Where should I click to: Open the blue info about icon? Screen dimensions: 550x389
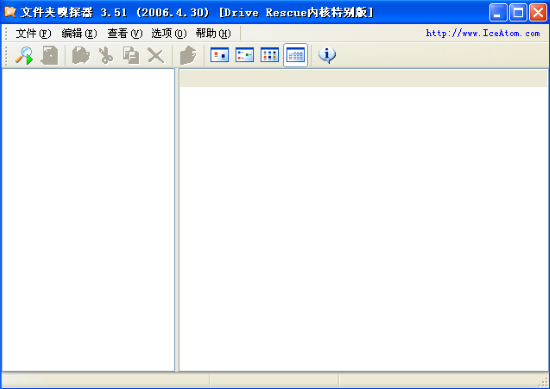tap(327, 55)
